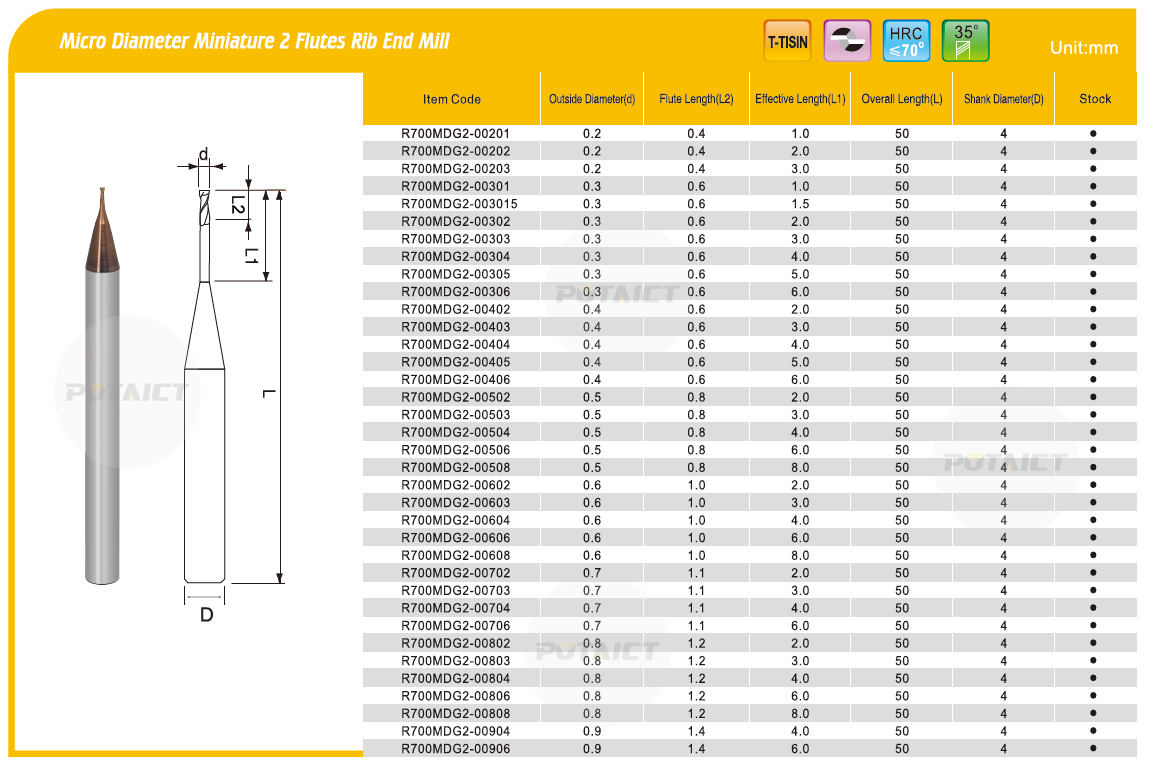The height and width of the screenshot is (767, 1149).
Task: Click the Effective Length(L1) column header
Action: tap(800, 99)
